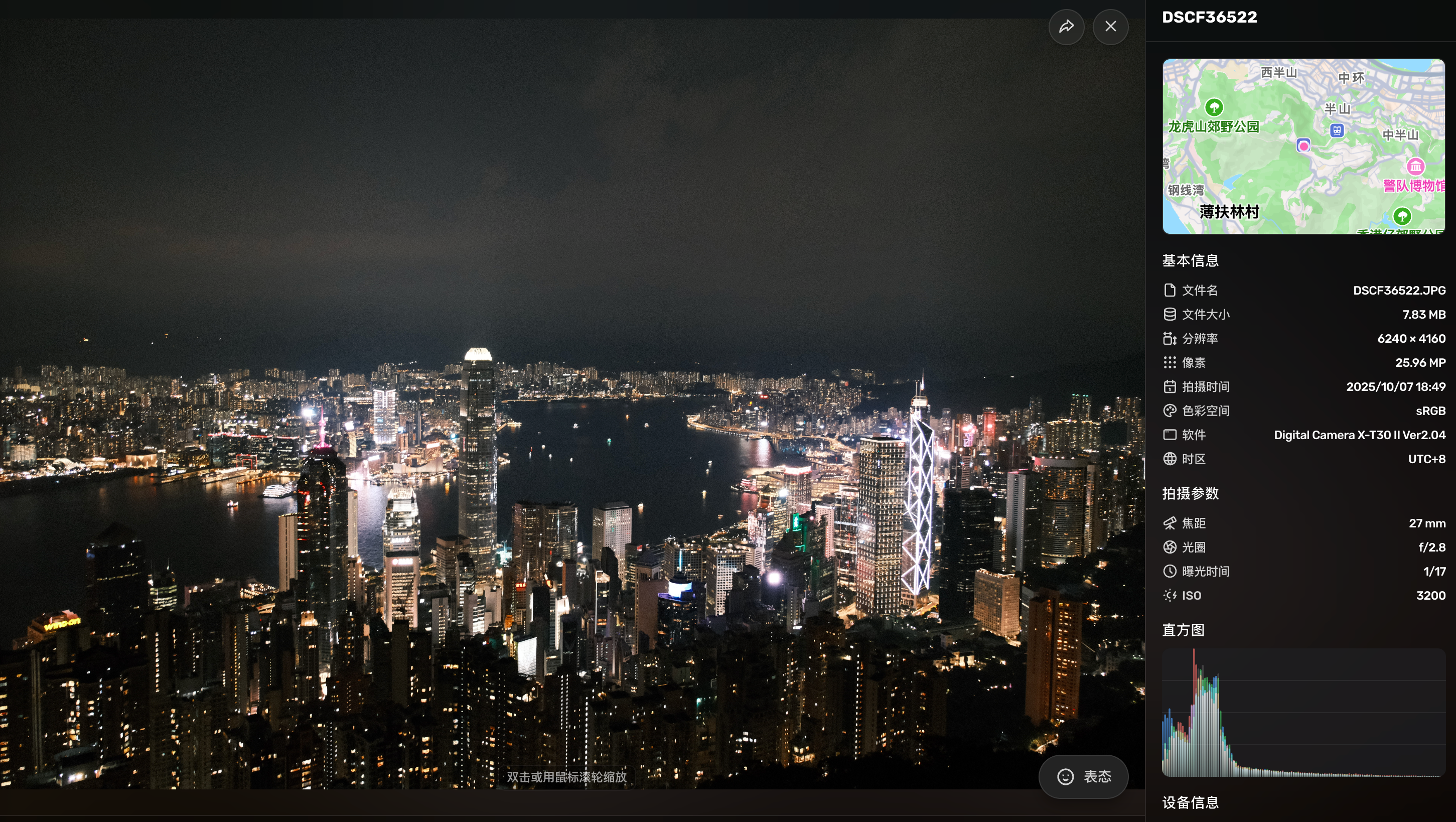Select the color space value sRGB
The width and height of the screenshot is (1456, 822).
tap(1430, 410)
